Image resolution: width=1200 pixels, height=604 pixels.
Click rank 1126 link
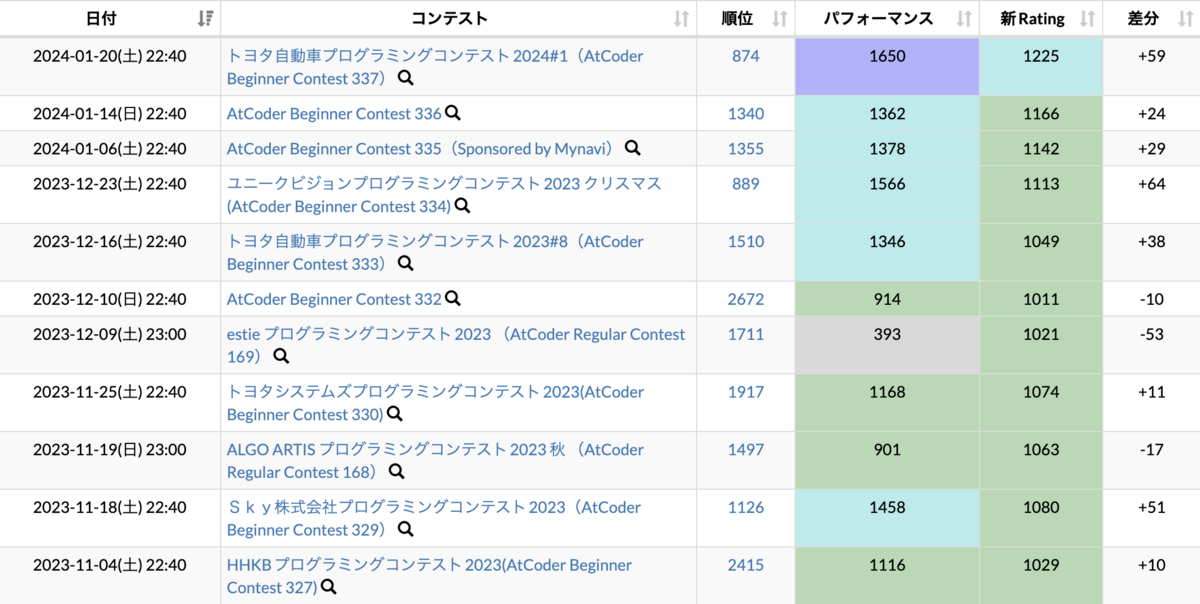point(746,508)
